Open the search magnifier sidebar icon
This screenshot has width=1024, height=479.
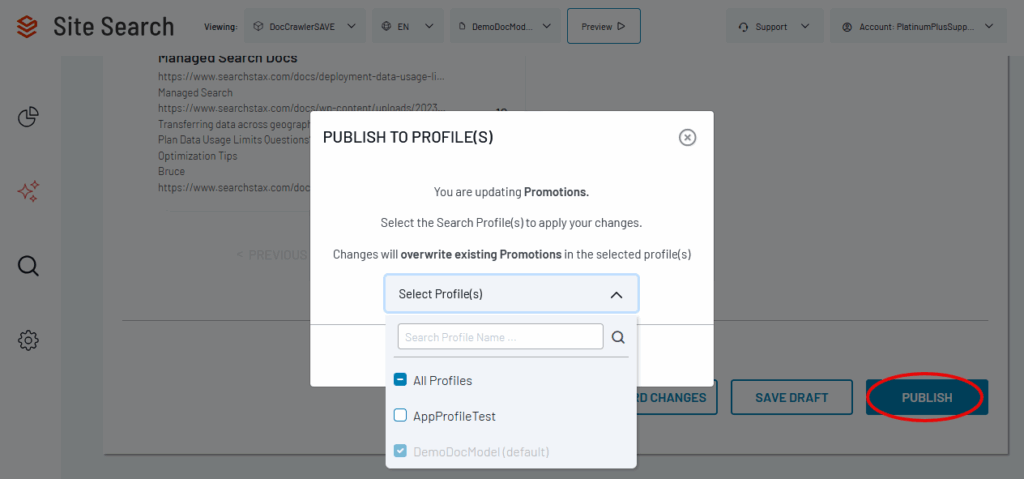pyautogui.click(x=29, y=265)
